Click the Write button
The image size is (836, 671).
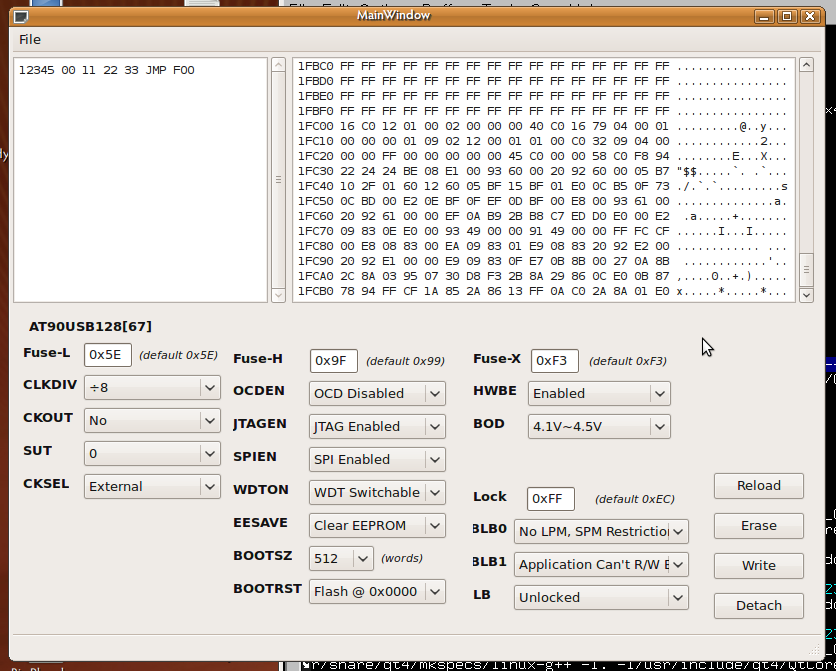[759, 565]
